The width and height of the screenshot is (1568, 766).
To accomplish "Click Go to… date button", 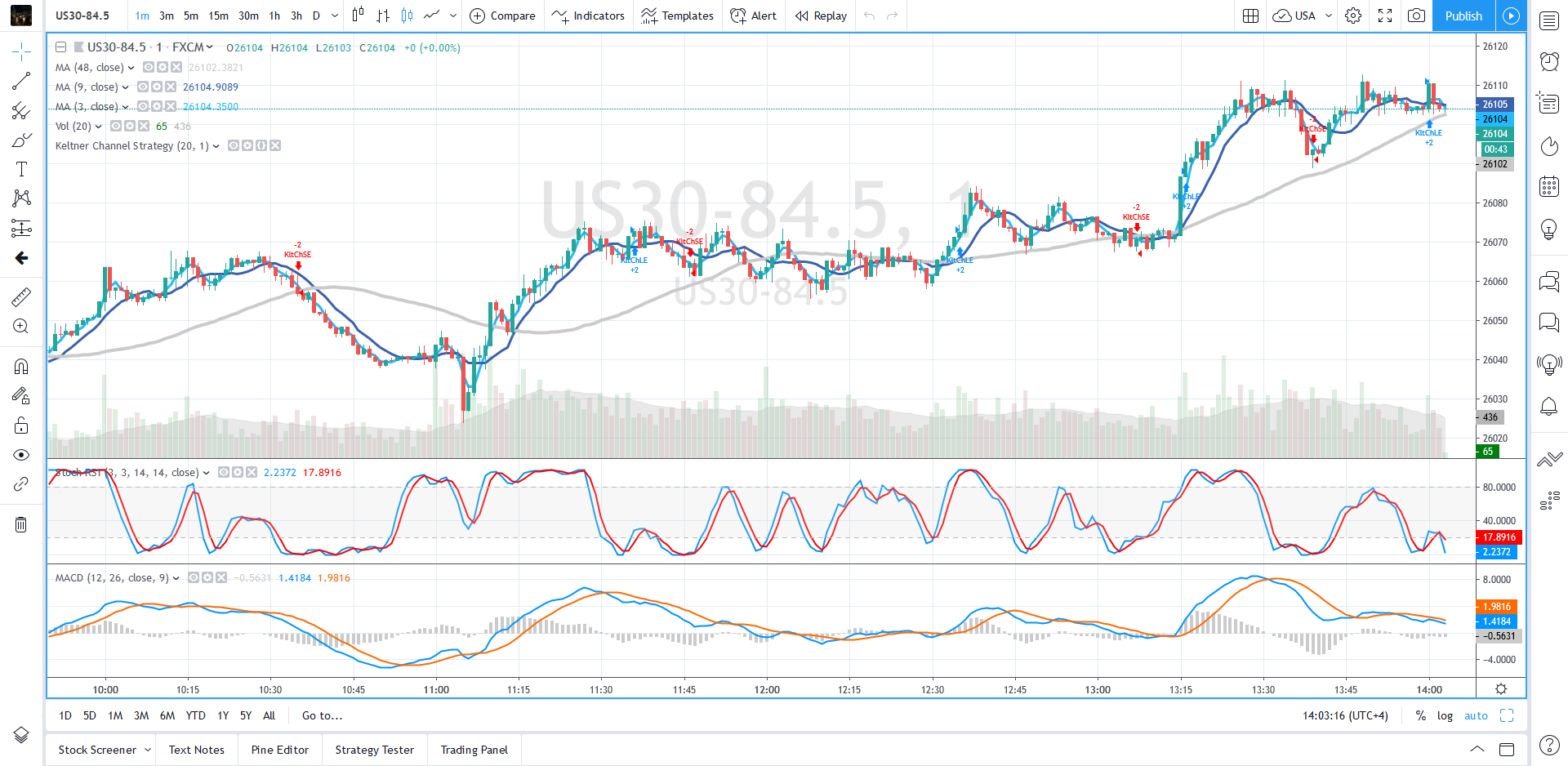I will (323, 715).
